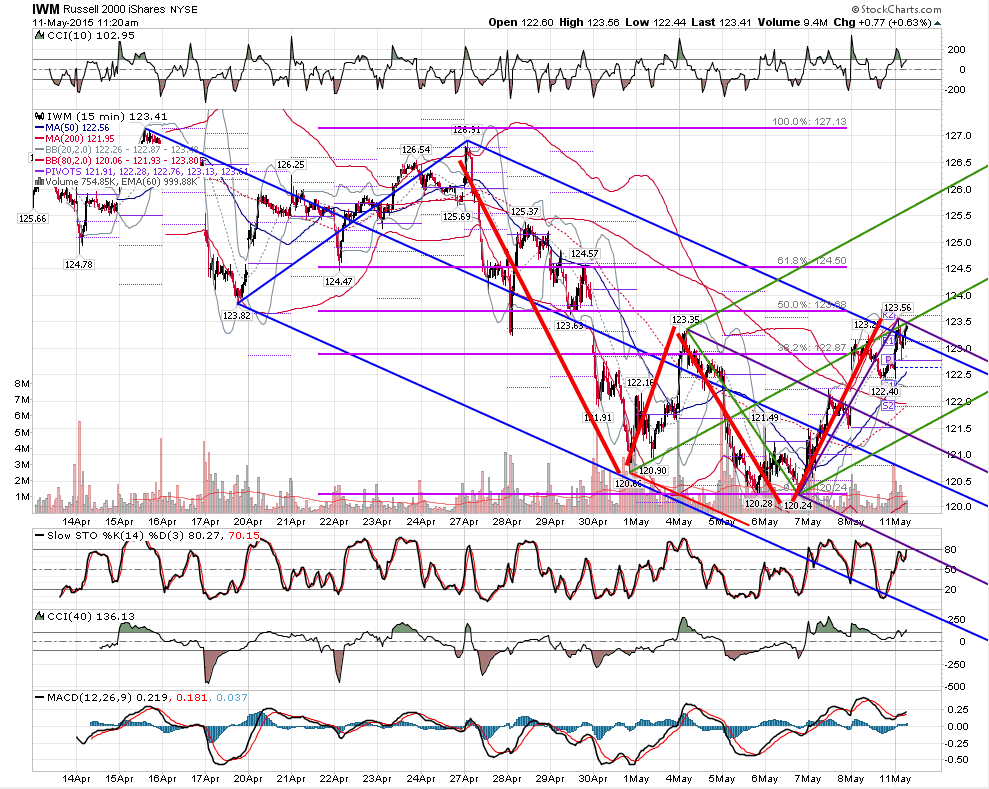This screenshot has height=789, width=989.
Task: Click the 125.37 price label
Action: pos(525,212)
